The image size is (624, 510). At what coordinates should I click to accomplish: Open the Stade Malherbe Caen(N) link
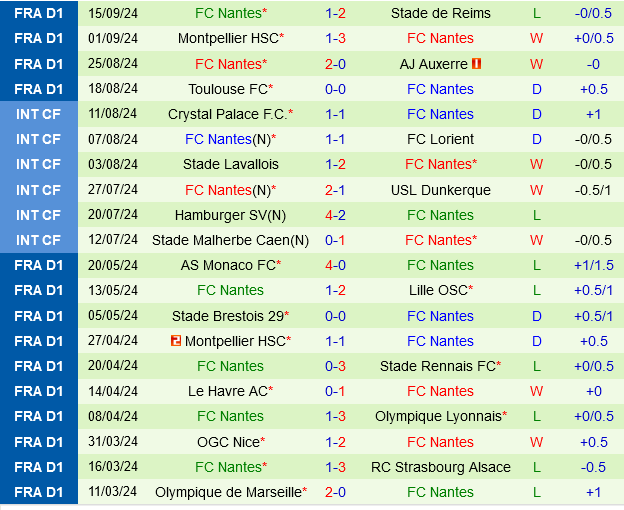[x=230, y=240]
